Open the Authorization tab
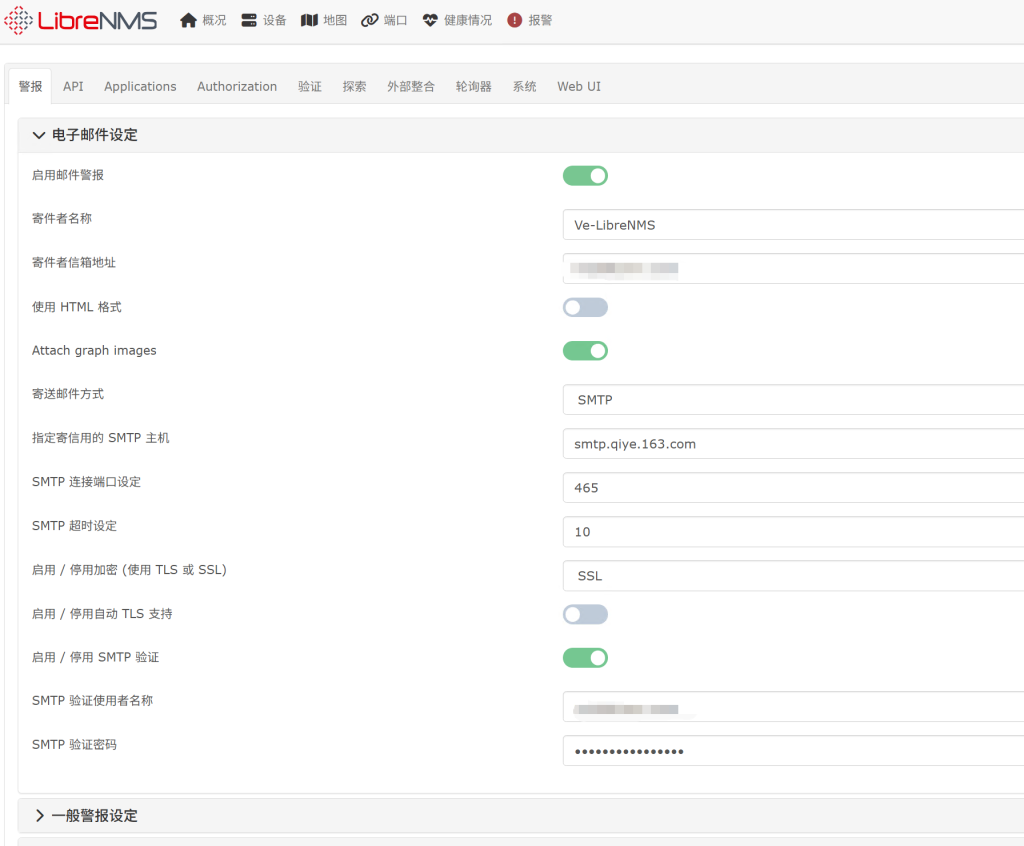 (237, 87)
